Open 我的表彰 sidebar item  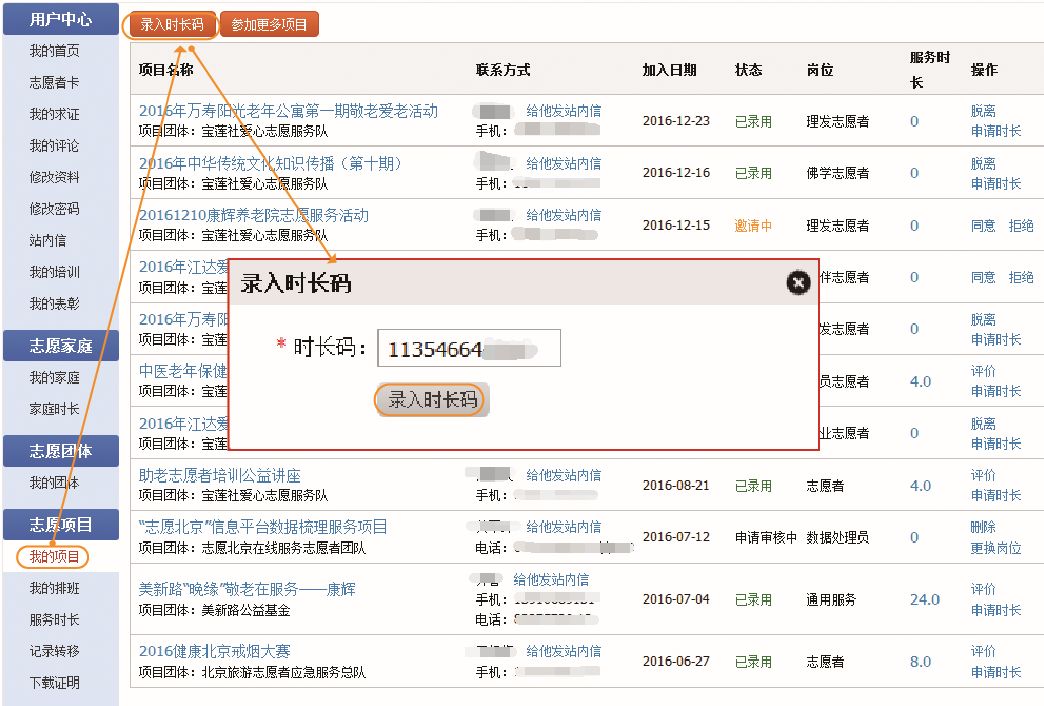click(x=55, y=304)
